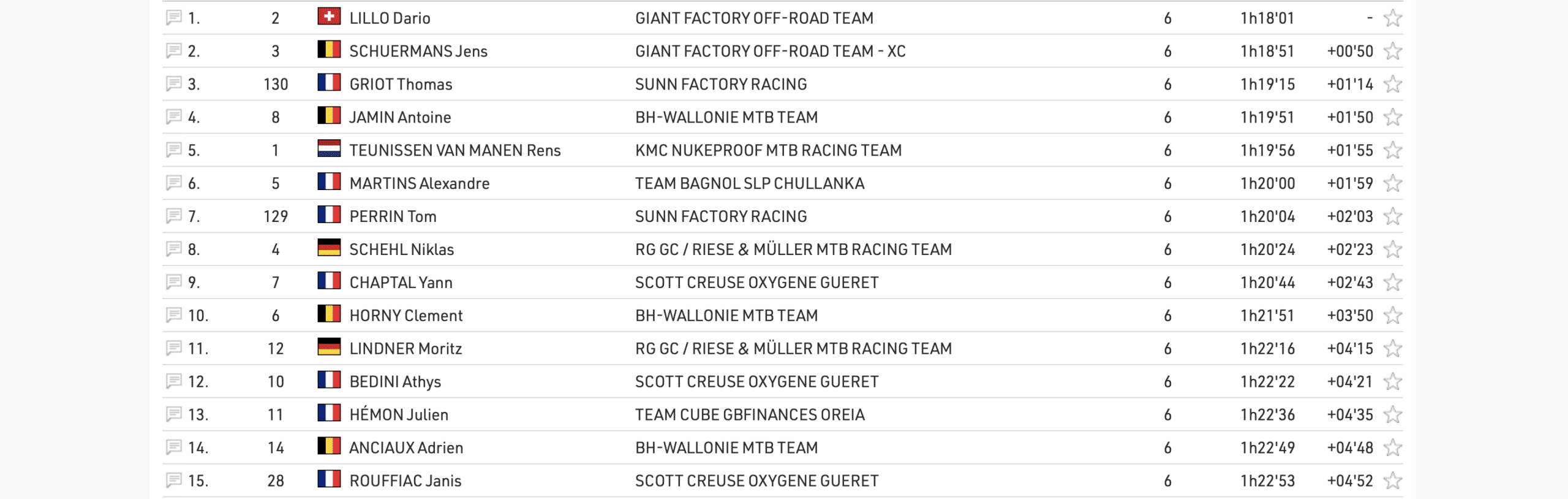
Task: Open rider SCHUERMANS Jens profile
Action: click(x=418, y=51)
